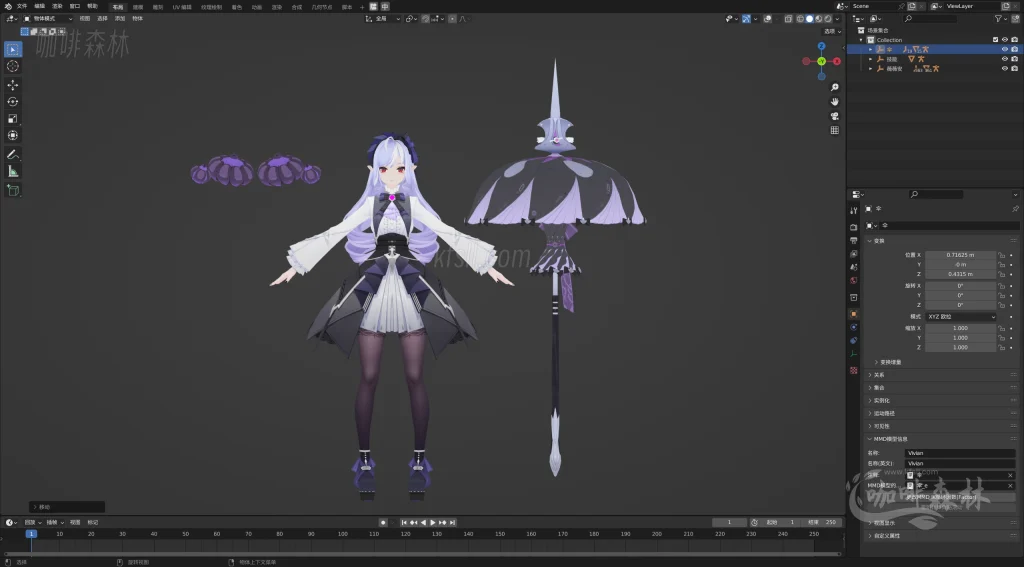
Task: Open the shading options dropdown arrow
Action: (x=838, y=19)
